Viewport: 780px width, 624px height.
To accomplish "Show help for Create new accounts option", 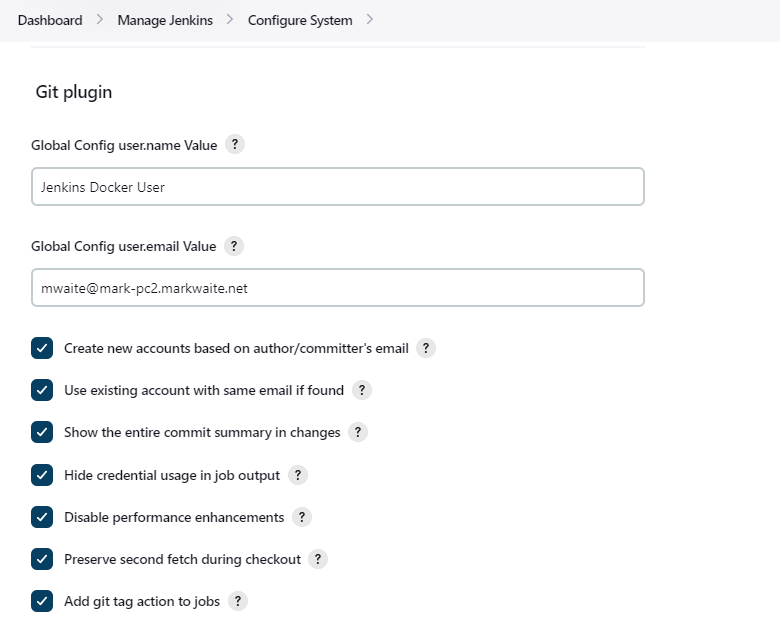I will pos(426,348).
